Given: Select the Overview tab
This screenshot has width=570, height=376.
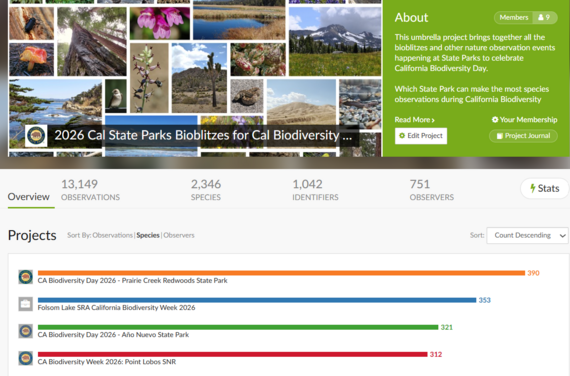Looking at the screenshot, I should pyautogui.click(x=28, y=197).
